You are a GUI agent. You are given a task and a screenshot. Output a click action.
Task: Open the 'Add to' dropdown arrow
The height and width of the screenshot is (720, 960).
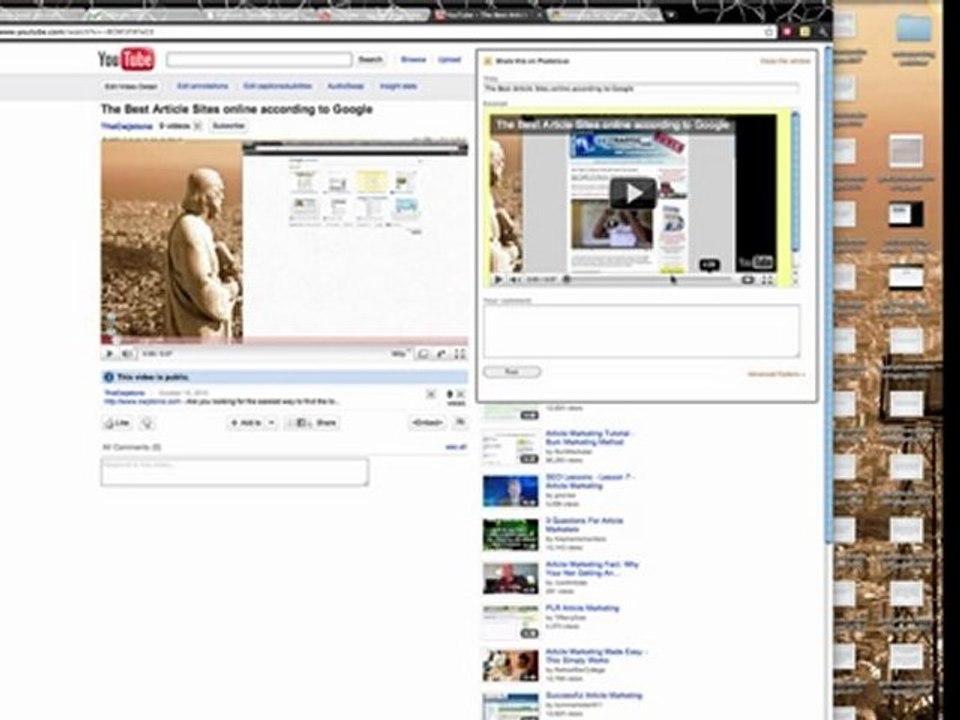(271, 422)
